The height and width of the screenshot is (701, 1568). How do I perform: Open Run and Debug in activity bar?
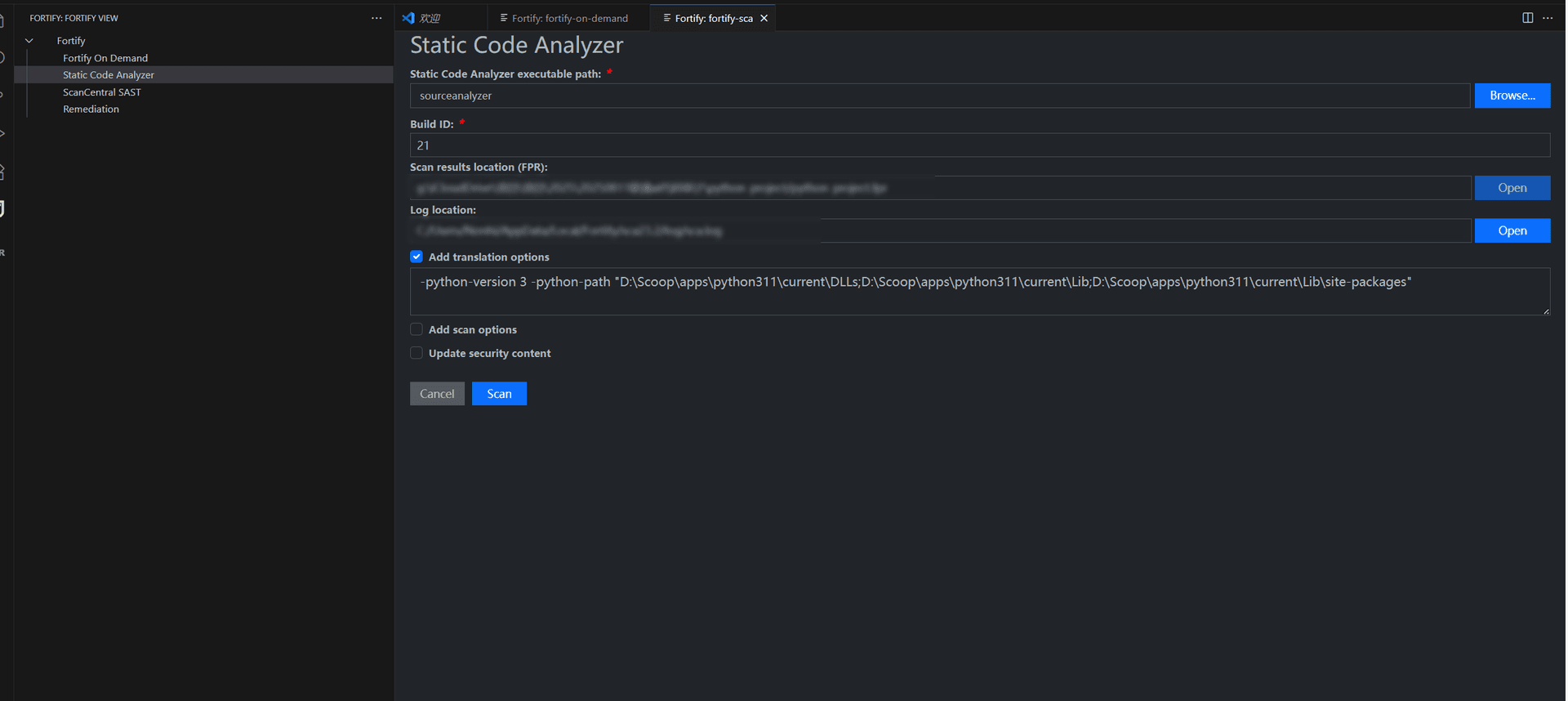[2, 133]
